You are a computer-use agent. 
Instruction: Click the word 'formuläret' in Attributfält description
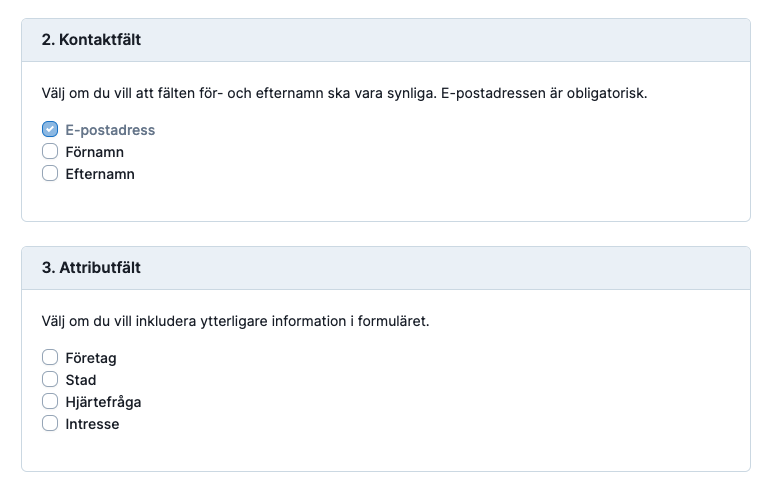(x=393, y=321)
